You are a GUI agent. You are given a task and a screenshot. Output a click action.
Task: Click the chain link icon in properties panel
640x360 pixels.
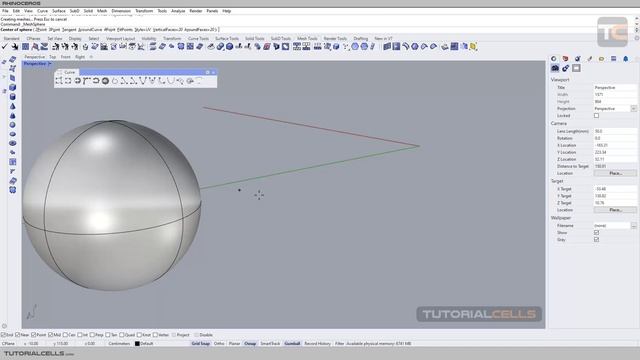(x=565, y=68)
